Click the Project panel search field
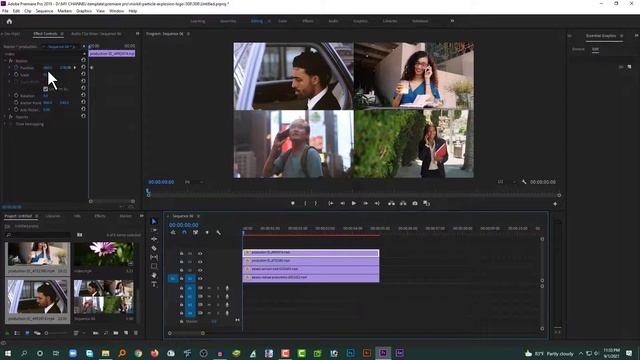The height and width of the screenshot is (360, 640). [40, 235]
